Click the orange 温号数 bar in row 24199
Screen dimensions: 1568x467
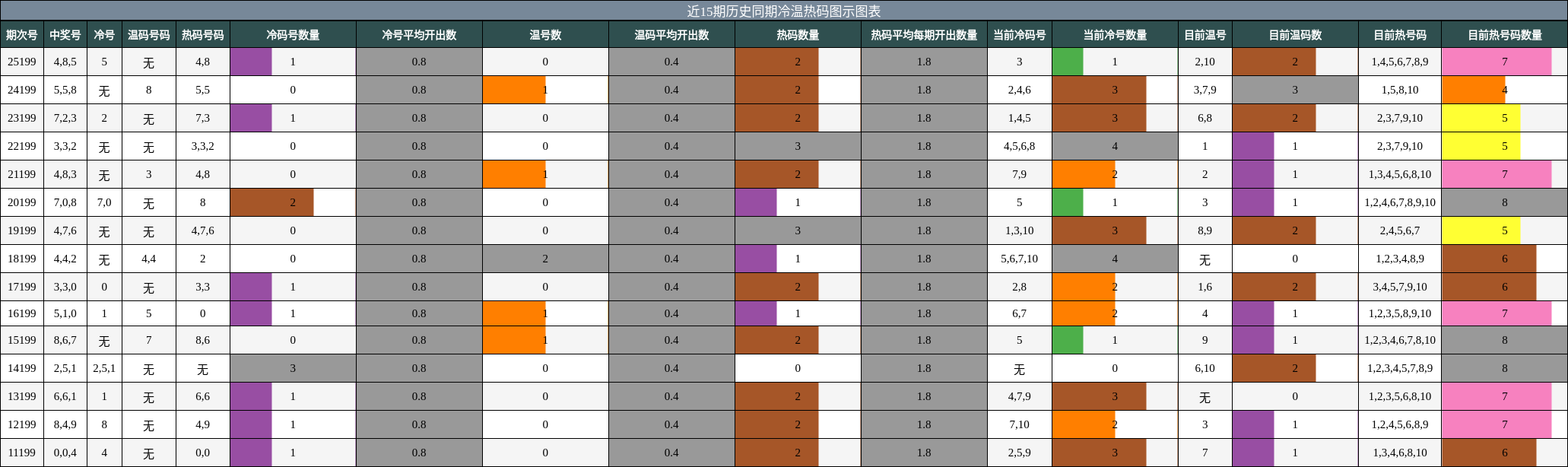[514, 90]
